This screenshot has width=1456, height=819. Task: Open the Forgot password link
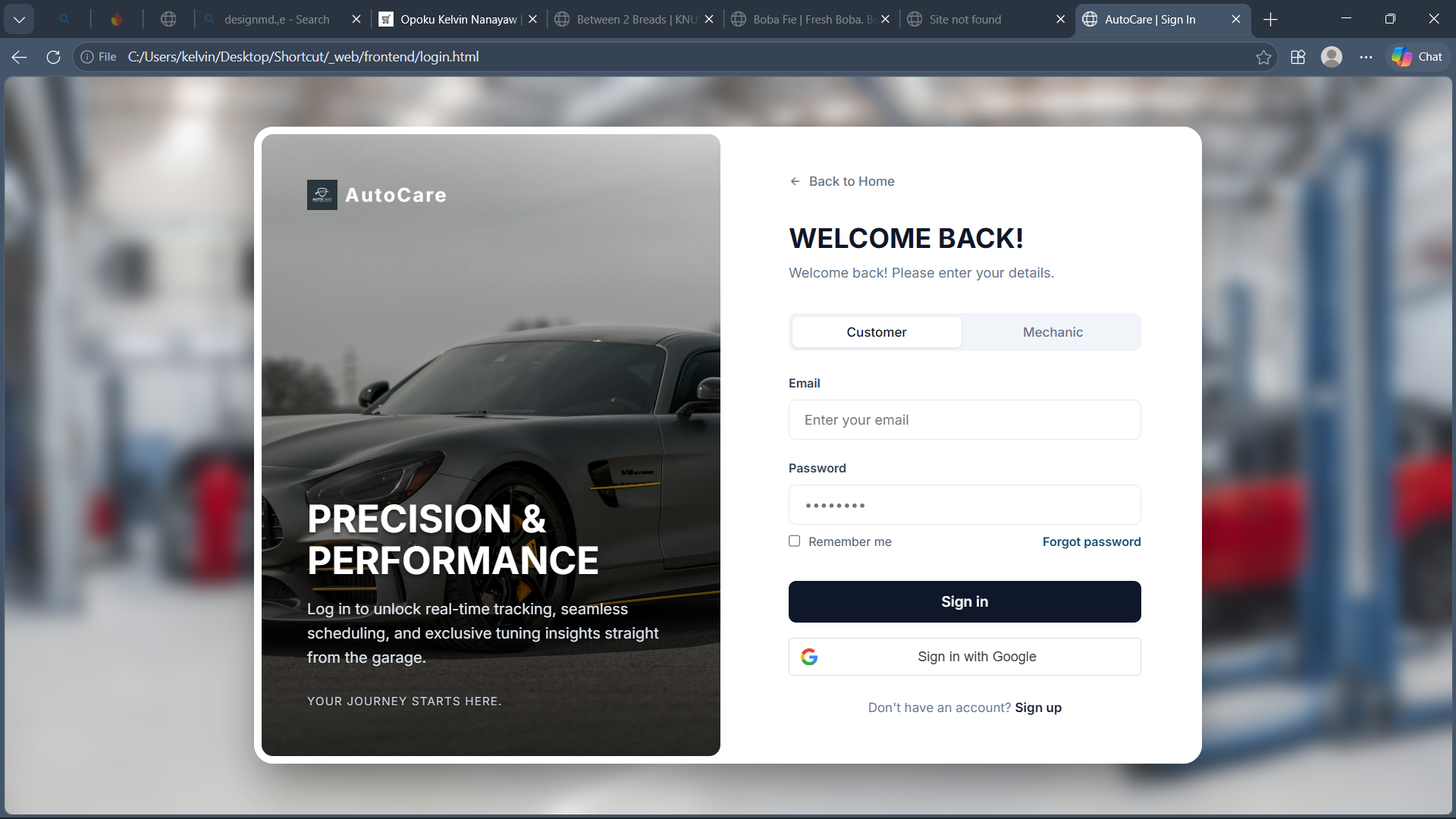pyautogui.click(x=1091, y=541)
